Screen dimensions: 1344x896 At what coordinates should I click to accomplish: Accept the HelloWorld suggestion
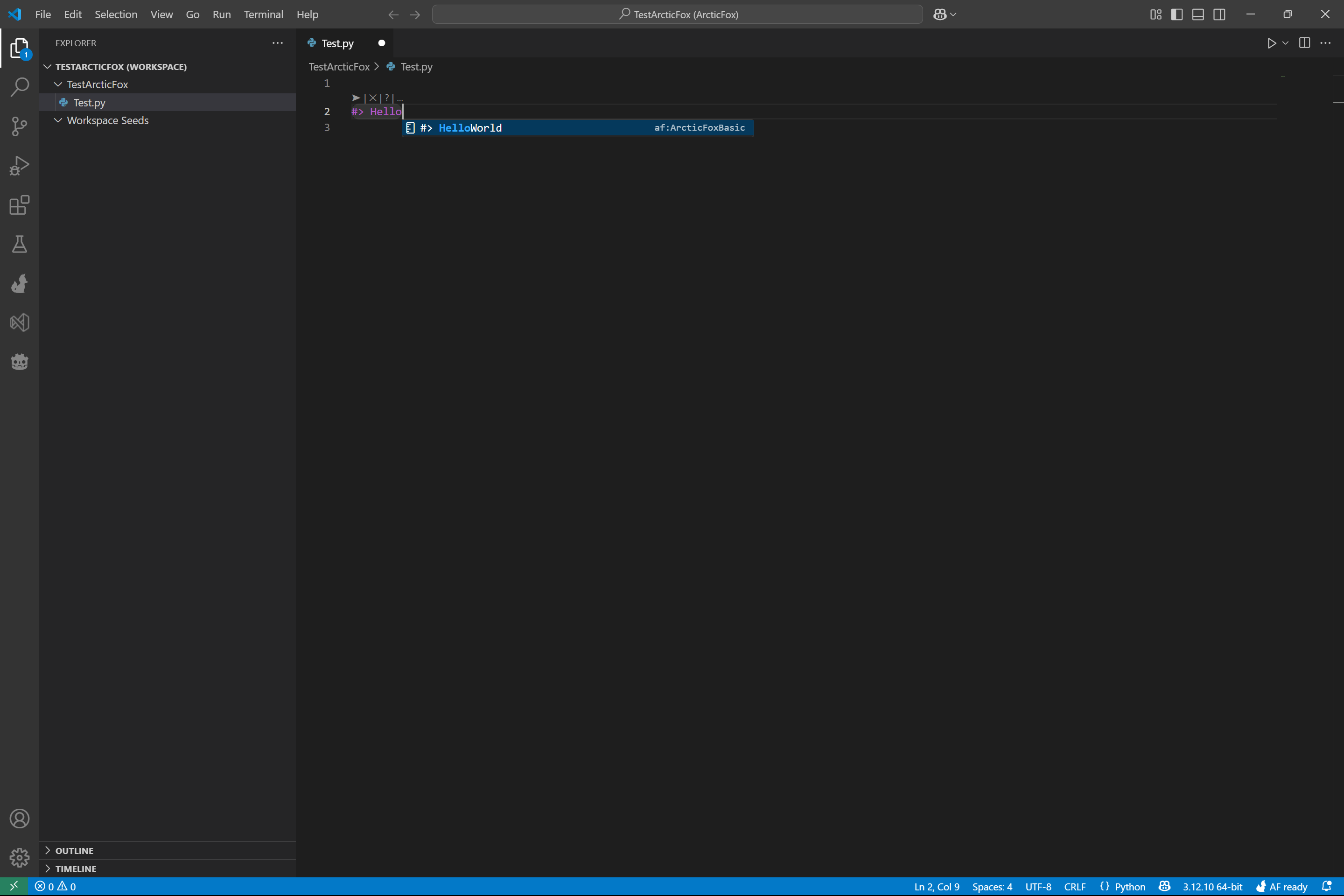click(x=578, y=128)
